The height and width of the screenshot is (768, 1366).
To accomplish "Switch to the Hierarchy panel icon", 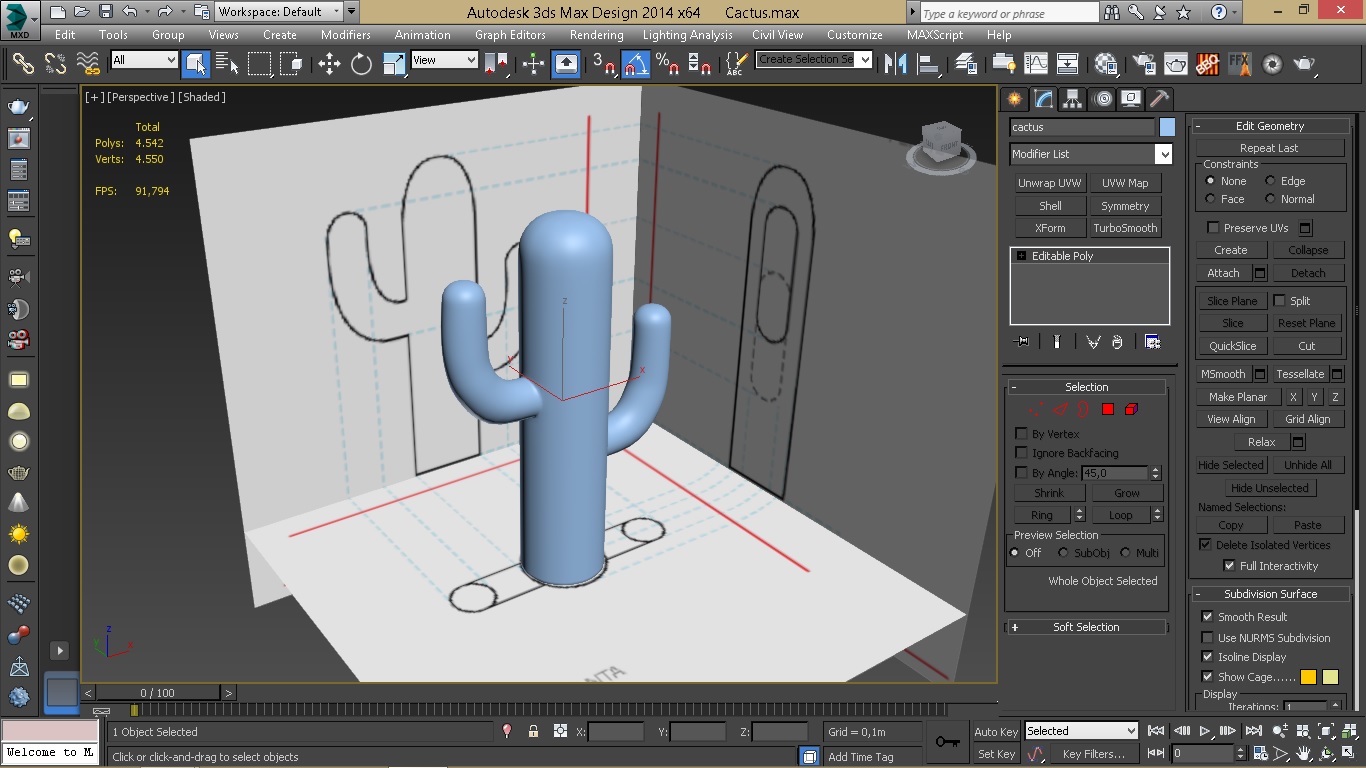I will 1072,99.
